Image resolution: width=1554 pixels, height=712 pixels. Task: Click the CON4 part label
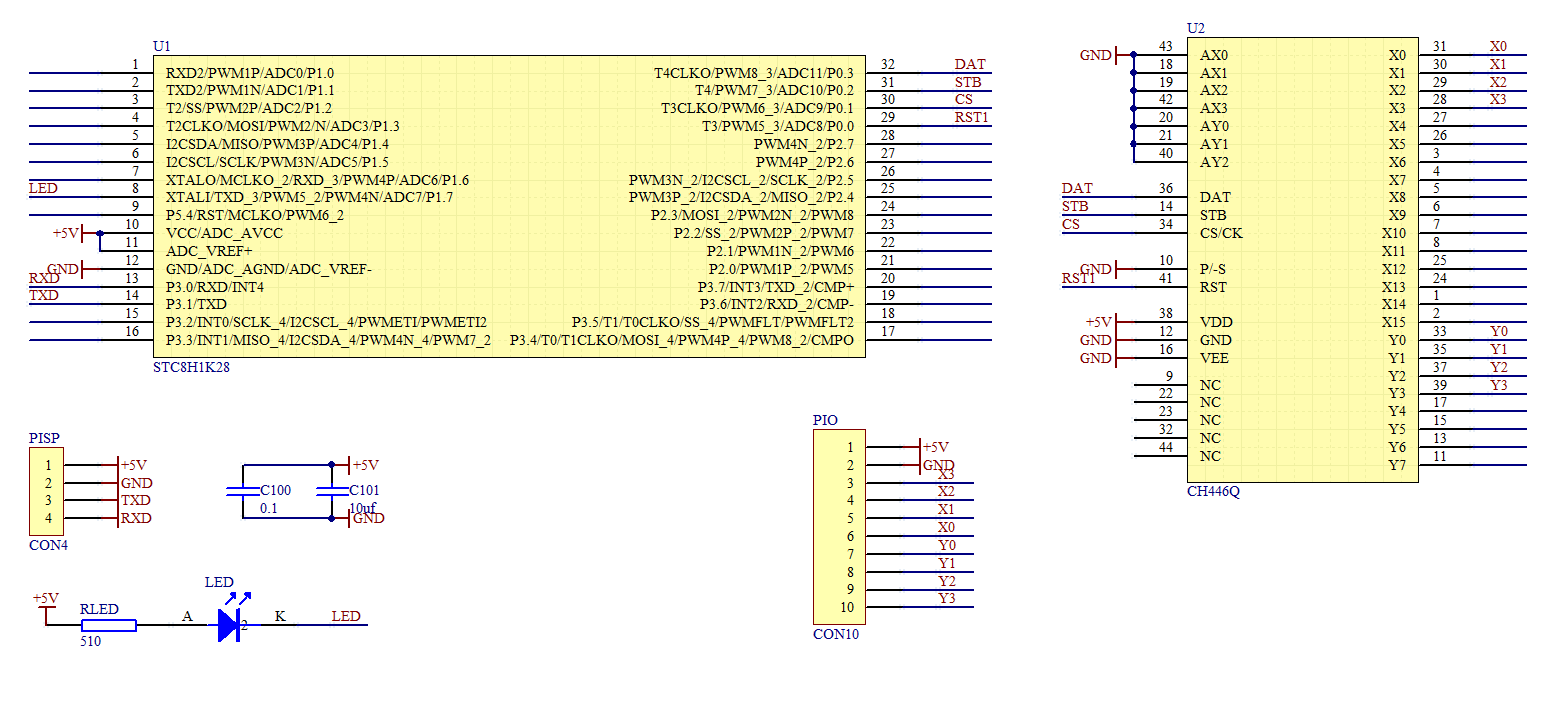click(x=48, y=545)
